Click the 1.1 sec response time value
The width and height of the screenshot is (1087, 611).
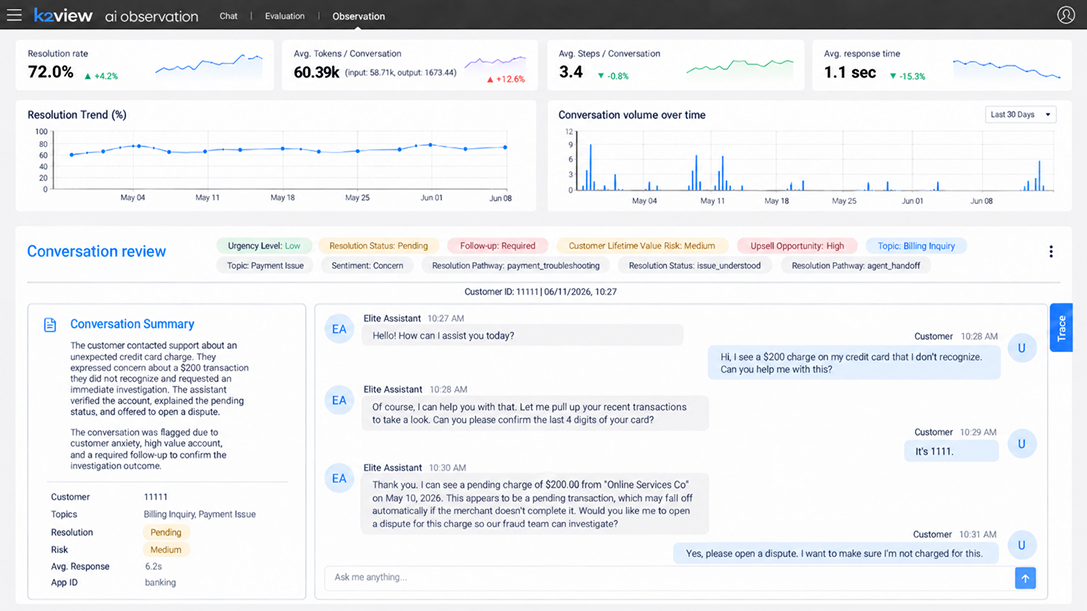tap(850, 72)
